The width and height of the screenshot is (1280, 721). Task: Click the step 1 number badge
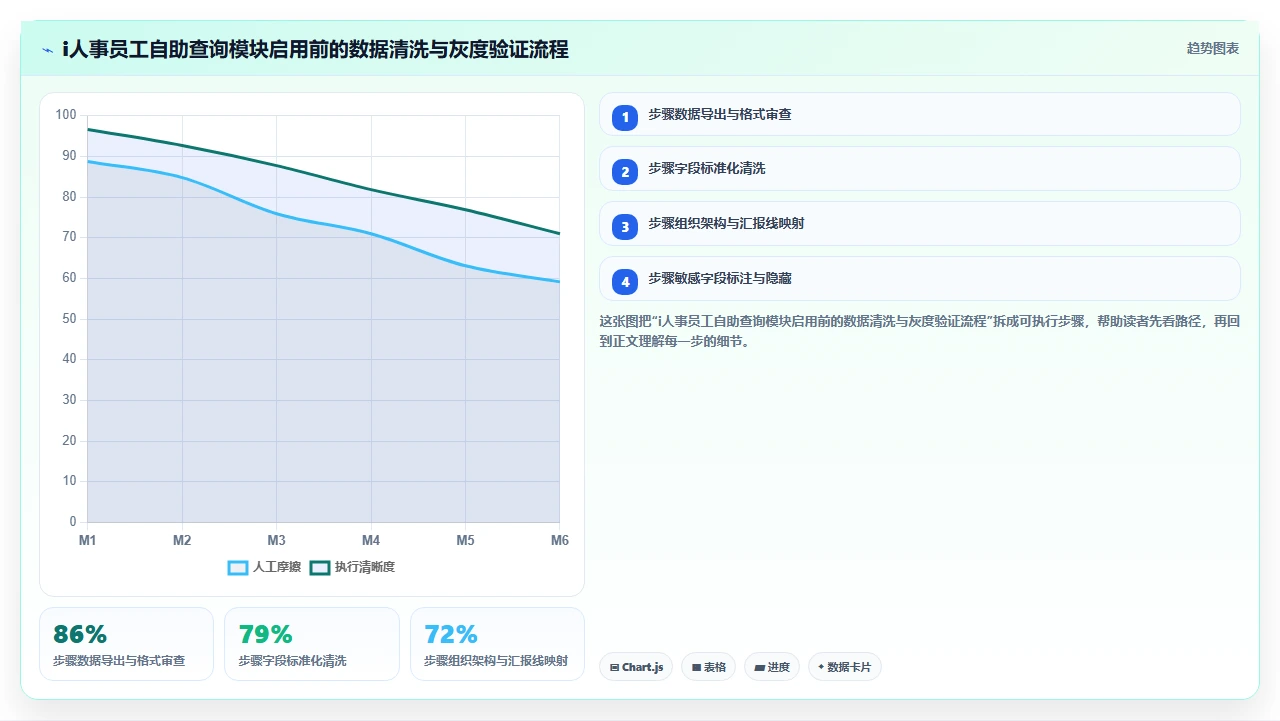click(x=625, y=117)
